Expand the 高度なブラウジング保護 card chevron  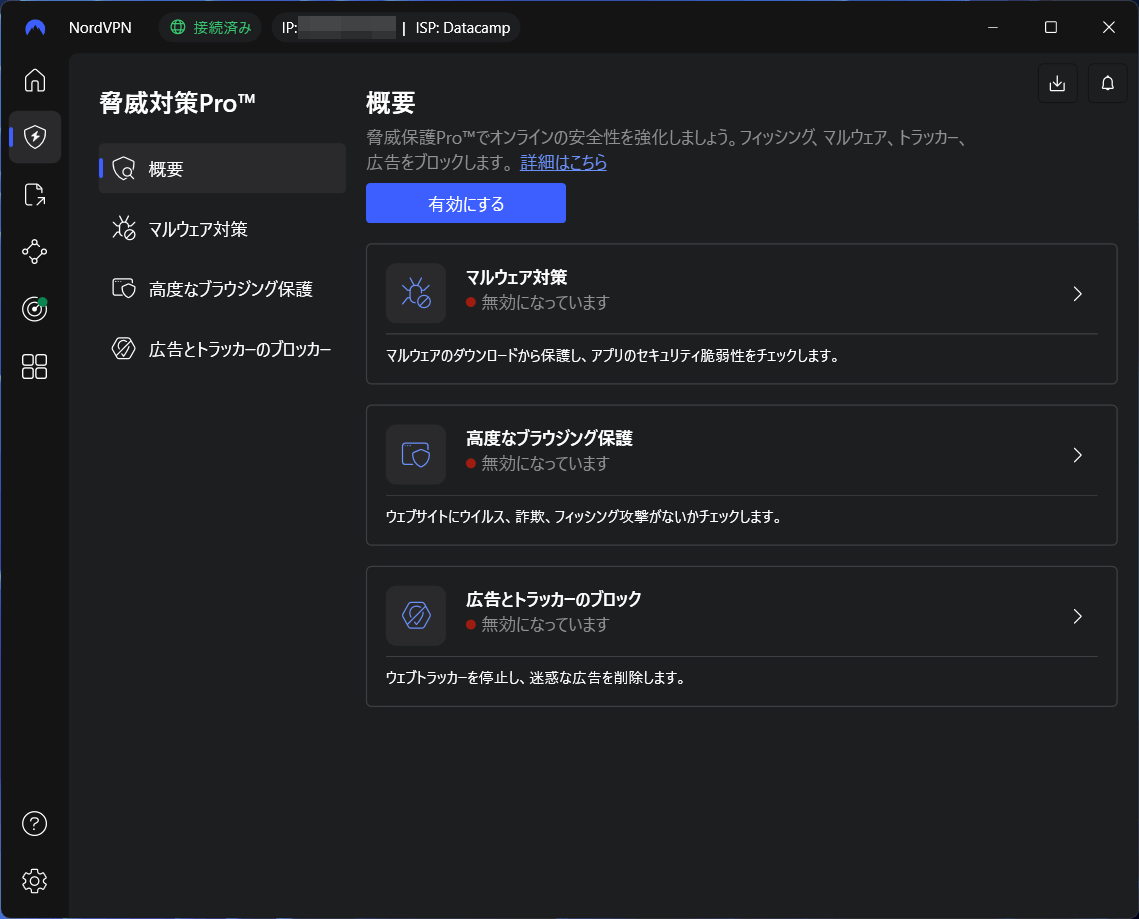1077,455
